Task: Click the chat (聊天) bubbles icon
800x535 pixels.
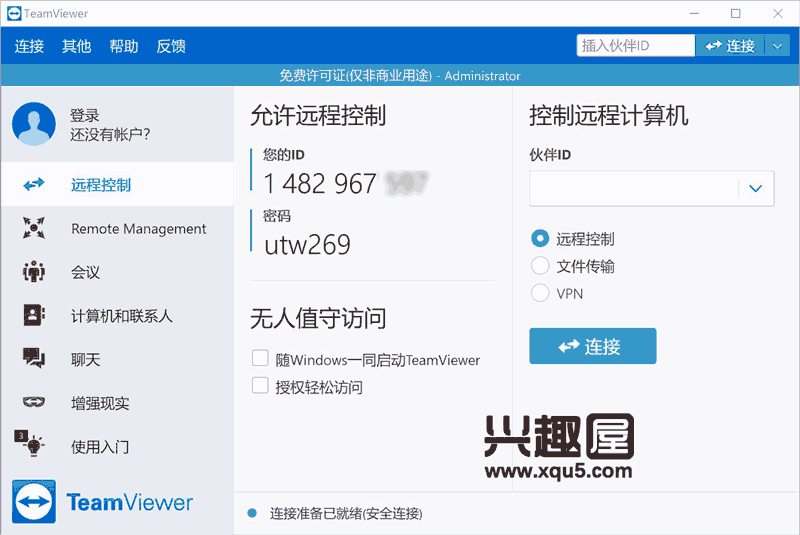Action: click(x=34, y=359)
